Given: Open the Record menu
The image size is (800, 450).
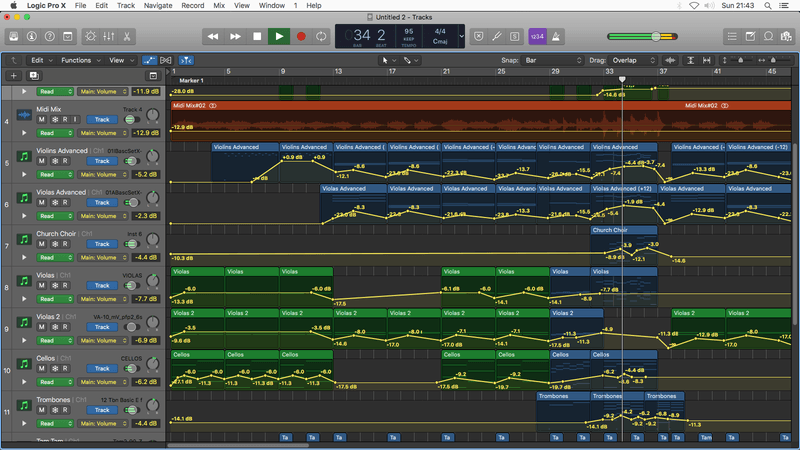Looking at the screenshot, I should [x=193, y=6].
